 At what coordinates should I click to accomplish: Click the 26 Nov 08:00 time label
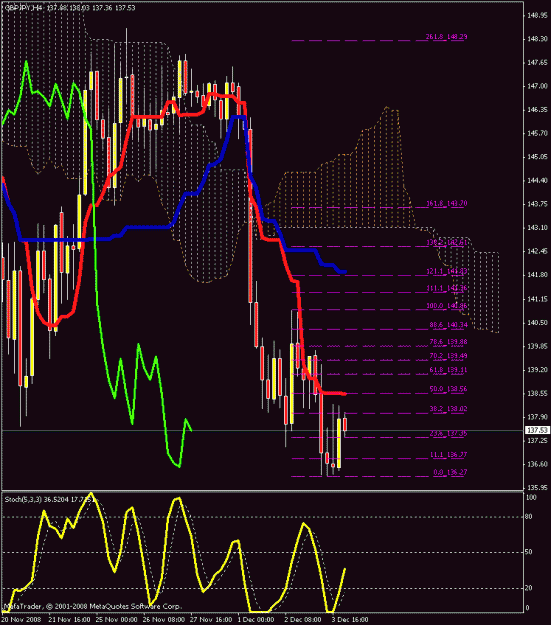click(x=163, y=619)
